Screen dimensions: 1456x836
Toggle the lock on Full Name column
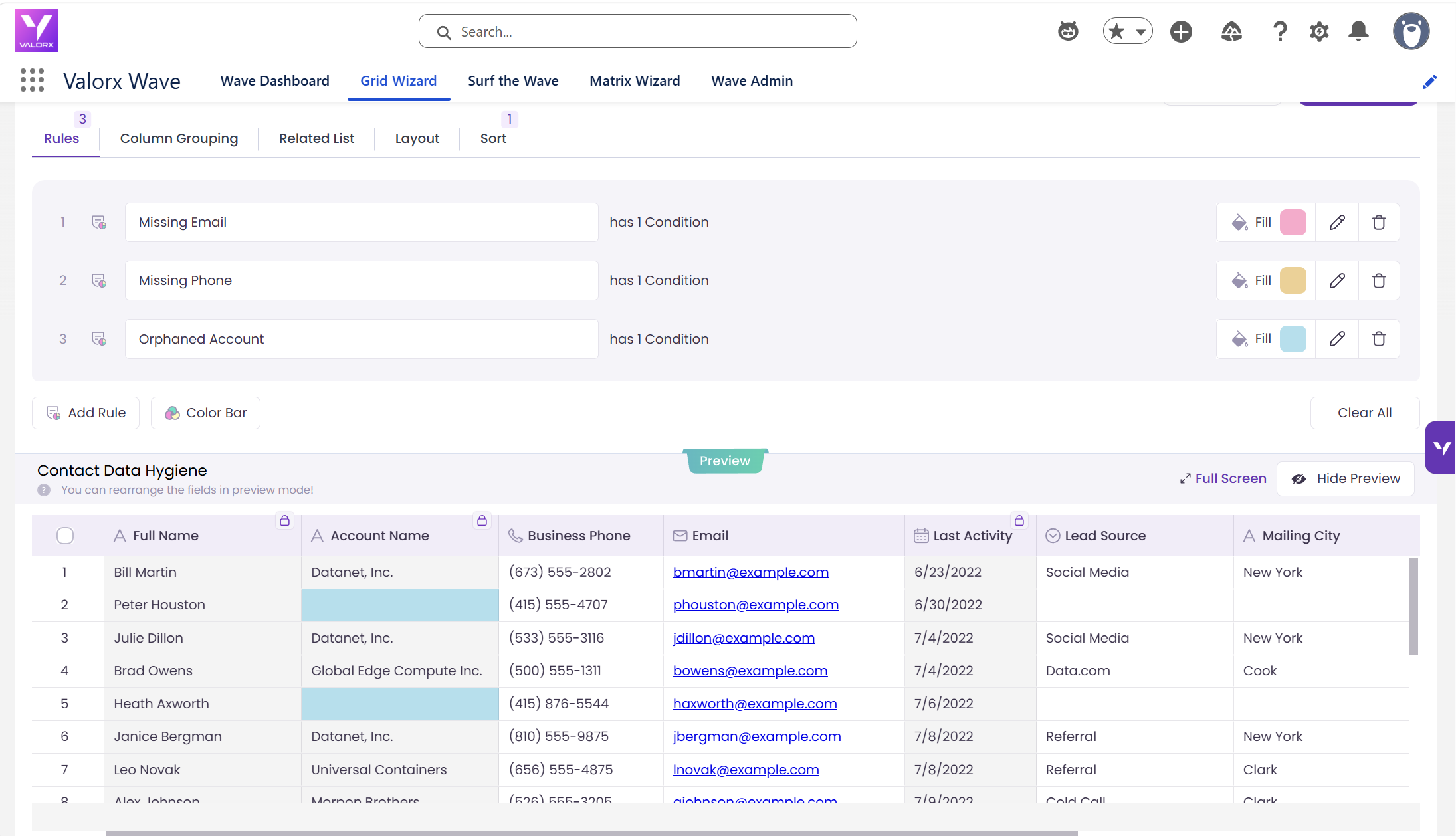(284, 520)
